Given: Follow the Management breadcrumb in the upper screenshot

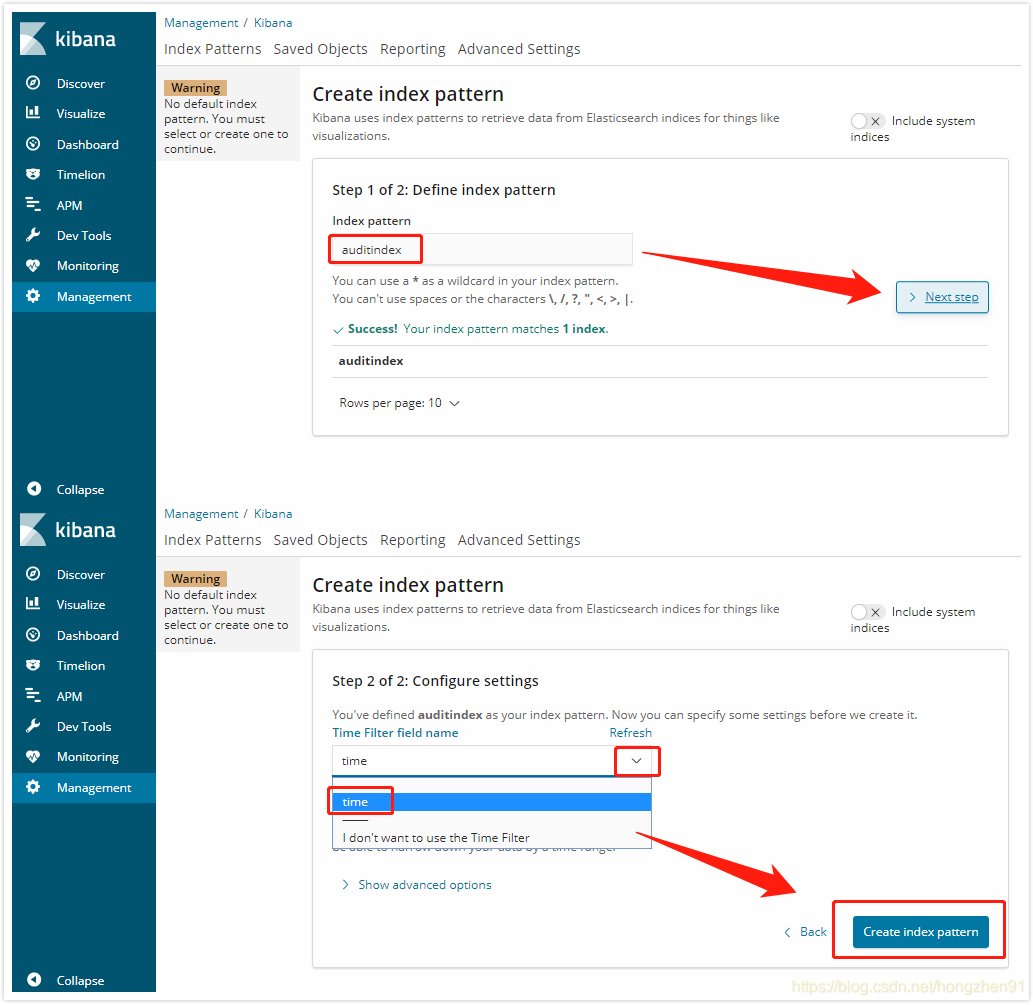Looking at the screenshot, I should click(201, 22).
